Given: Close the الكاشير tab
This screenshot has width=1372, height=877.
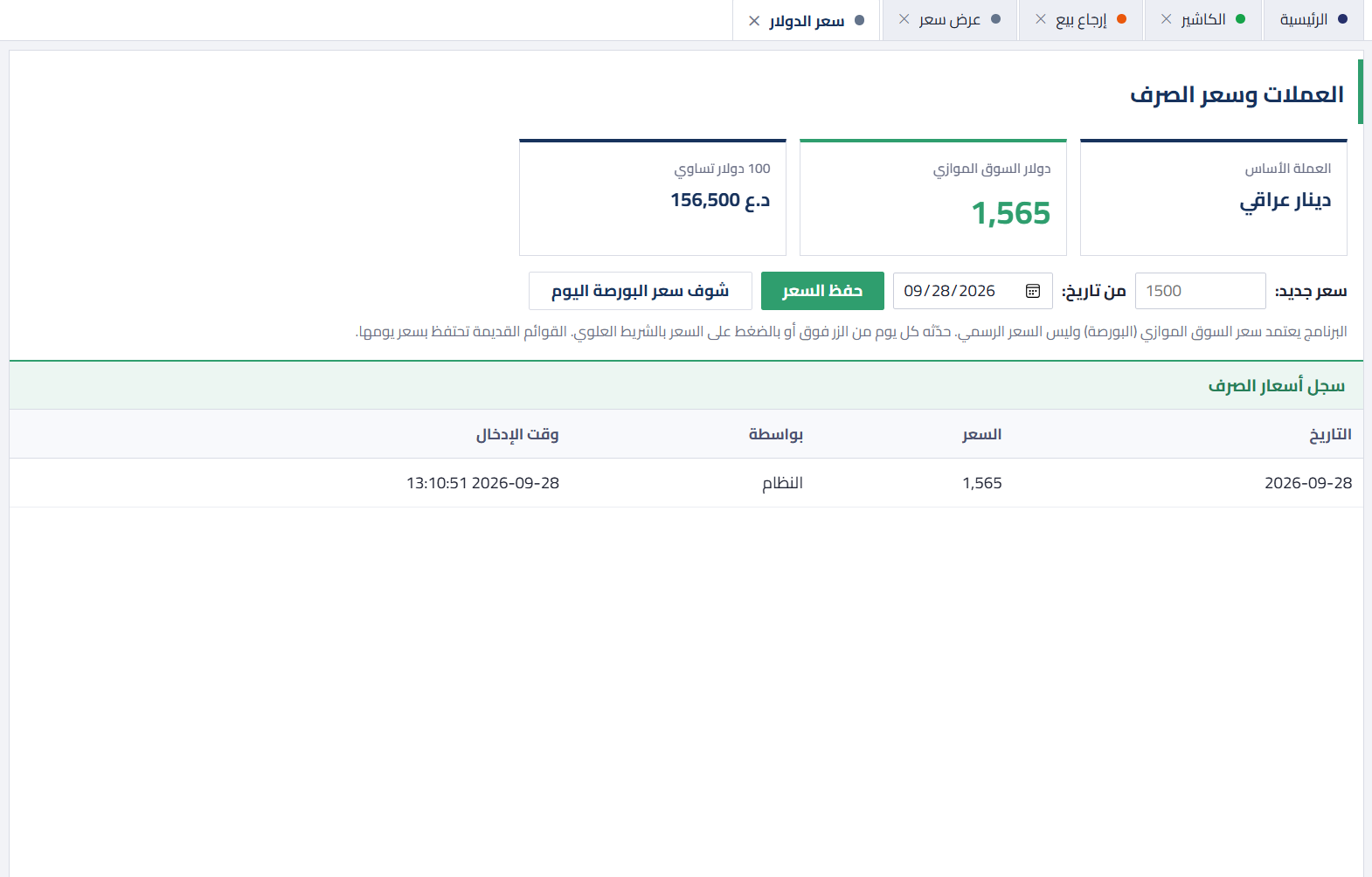Looking at the screenshot, I should (x=1167, y=19).
